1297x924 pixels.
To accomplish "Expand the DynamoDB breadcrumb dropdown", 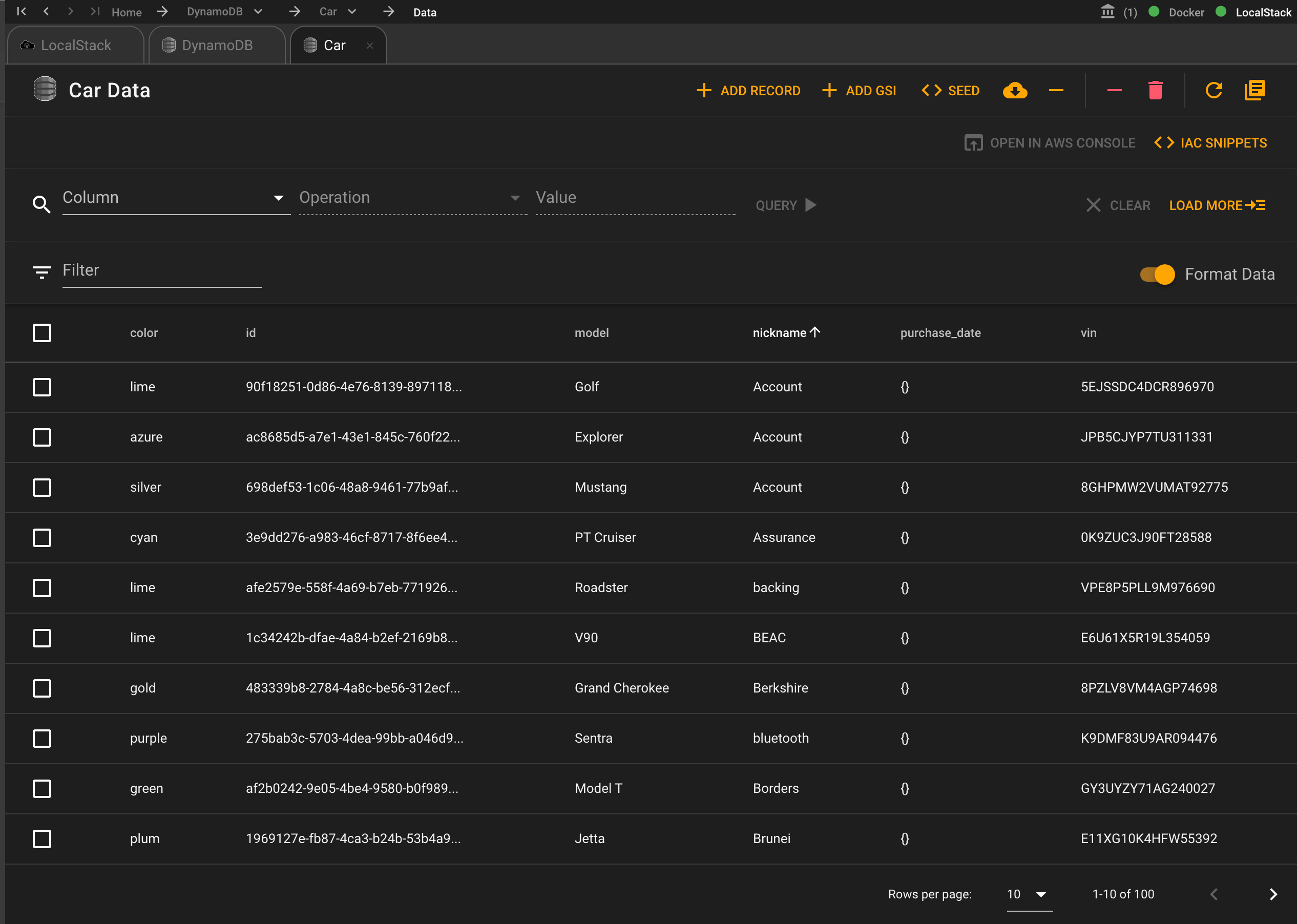I will [x=258, y=11].
